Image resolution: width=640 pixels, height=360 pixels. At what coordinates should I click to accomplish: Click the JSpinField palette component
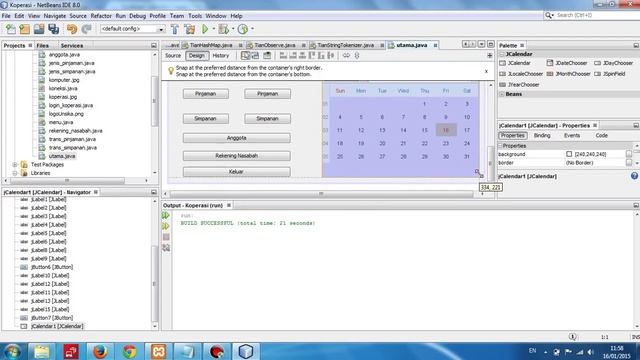pos(610,74)
